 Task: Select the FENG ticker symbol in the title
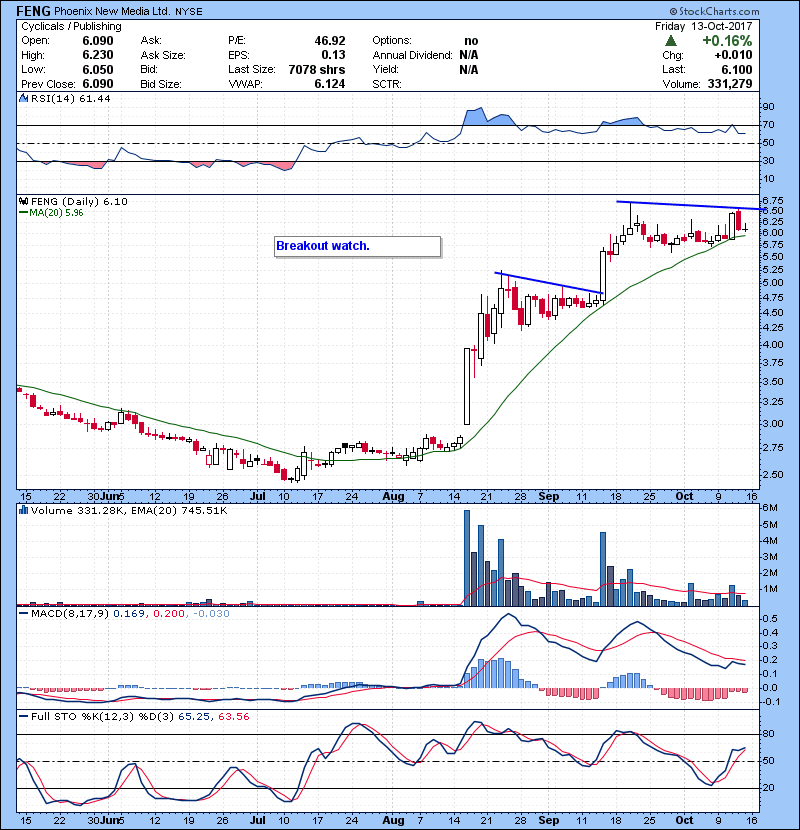(x=34, y=11)
